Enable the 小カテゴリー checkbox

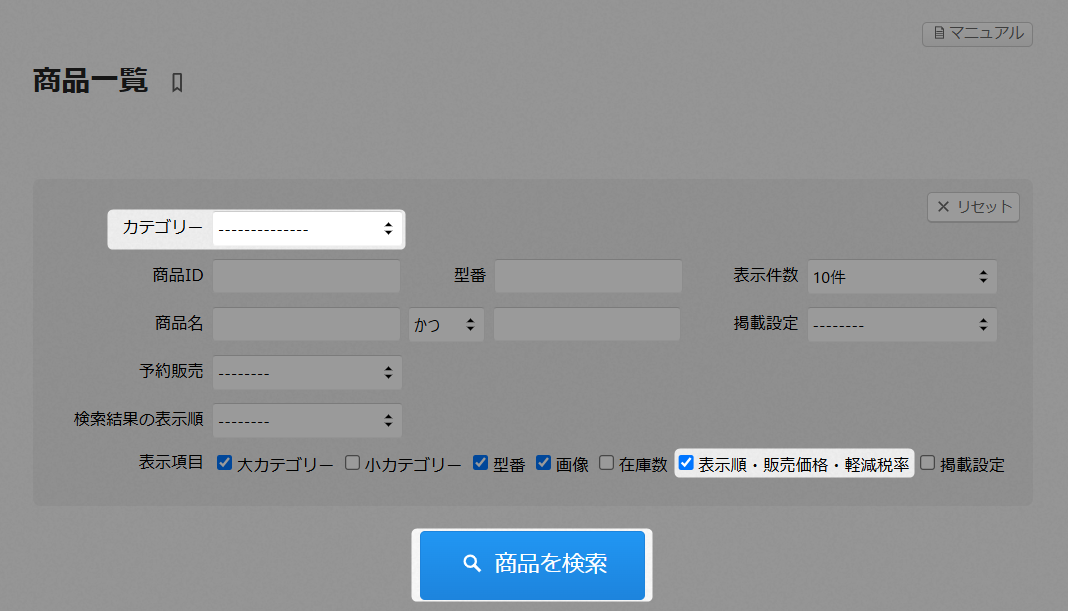352,463
